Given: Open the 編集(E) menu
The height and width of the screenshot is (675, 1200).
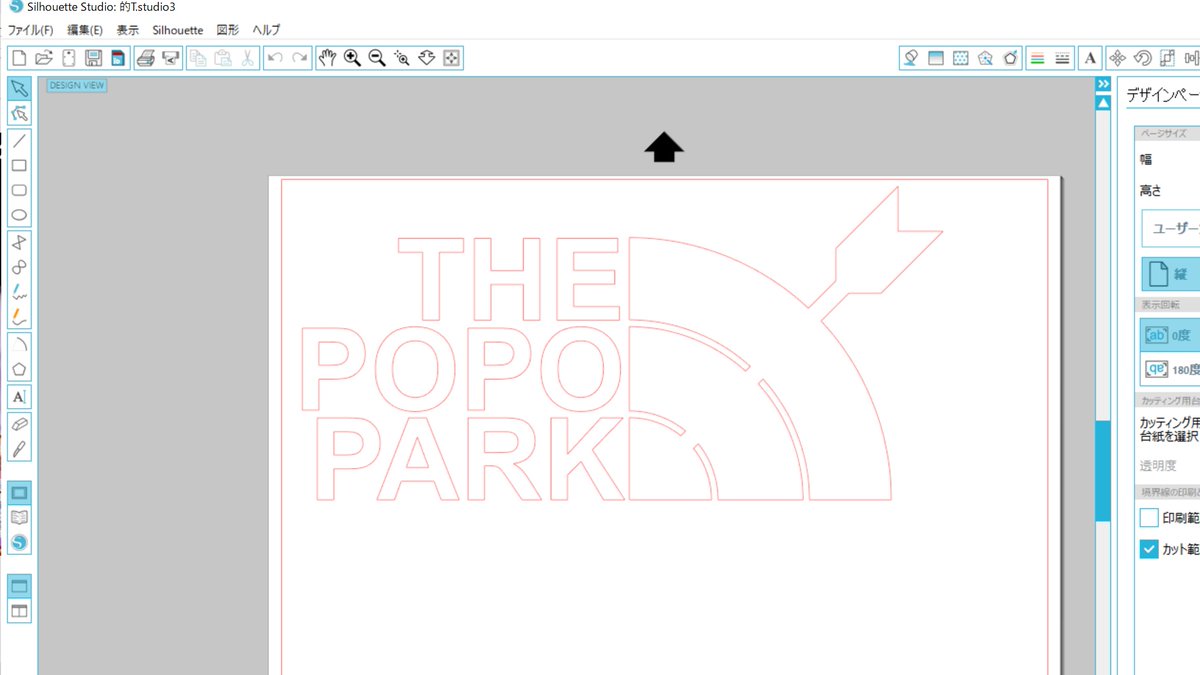Looking at the screenshot, I should 85,30.
